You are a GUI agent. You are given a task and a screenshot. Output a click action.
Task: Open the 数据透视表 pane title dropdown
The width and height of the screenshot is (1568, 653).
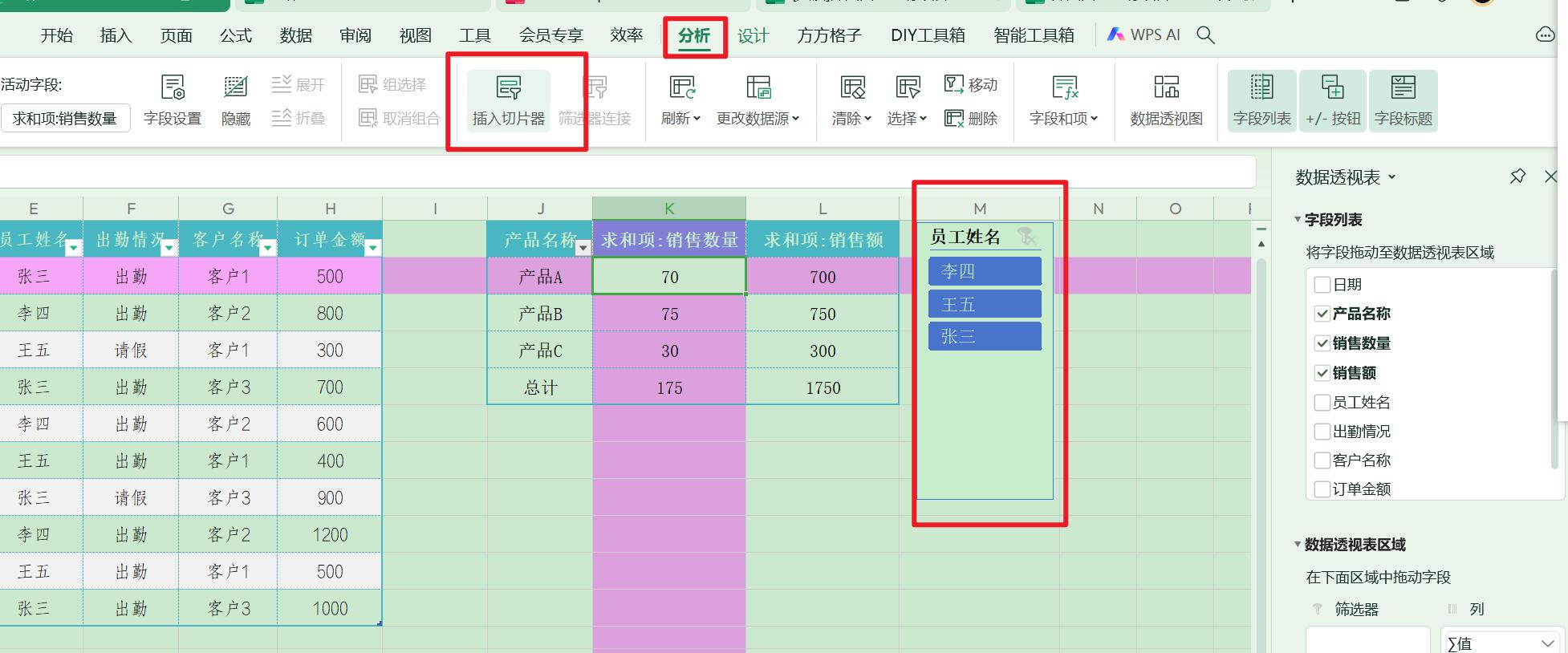pos(1391,177)
